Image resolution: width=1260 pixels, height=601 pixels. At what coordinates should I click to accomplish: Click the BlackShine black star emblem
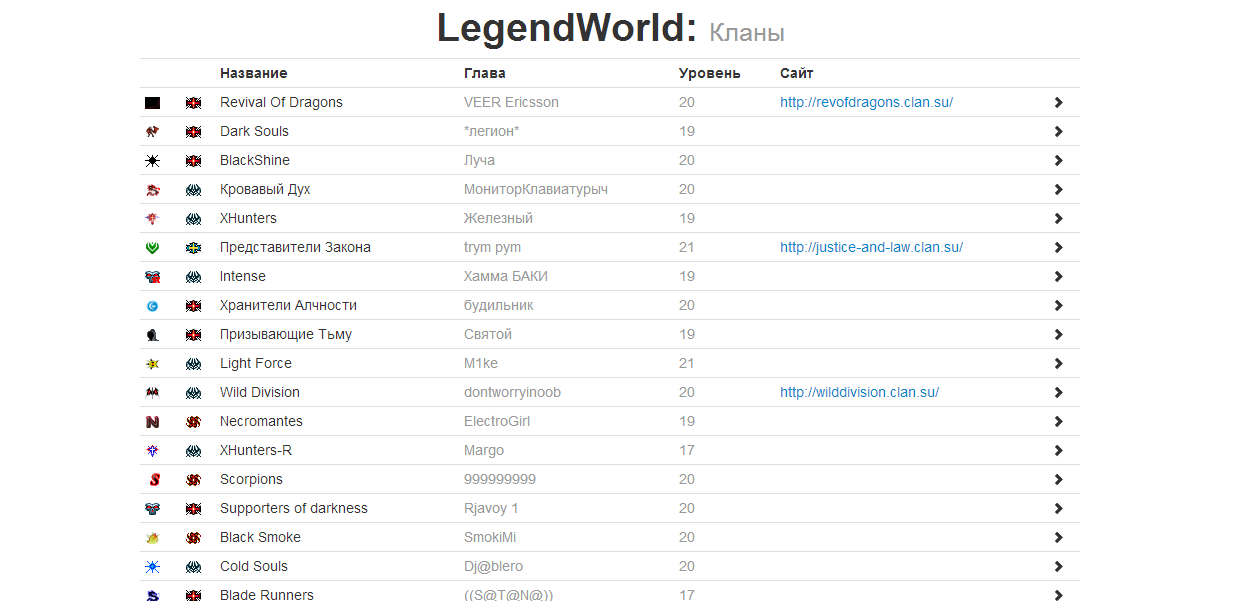152,161
